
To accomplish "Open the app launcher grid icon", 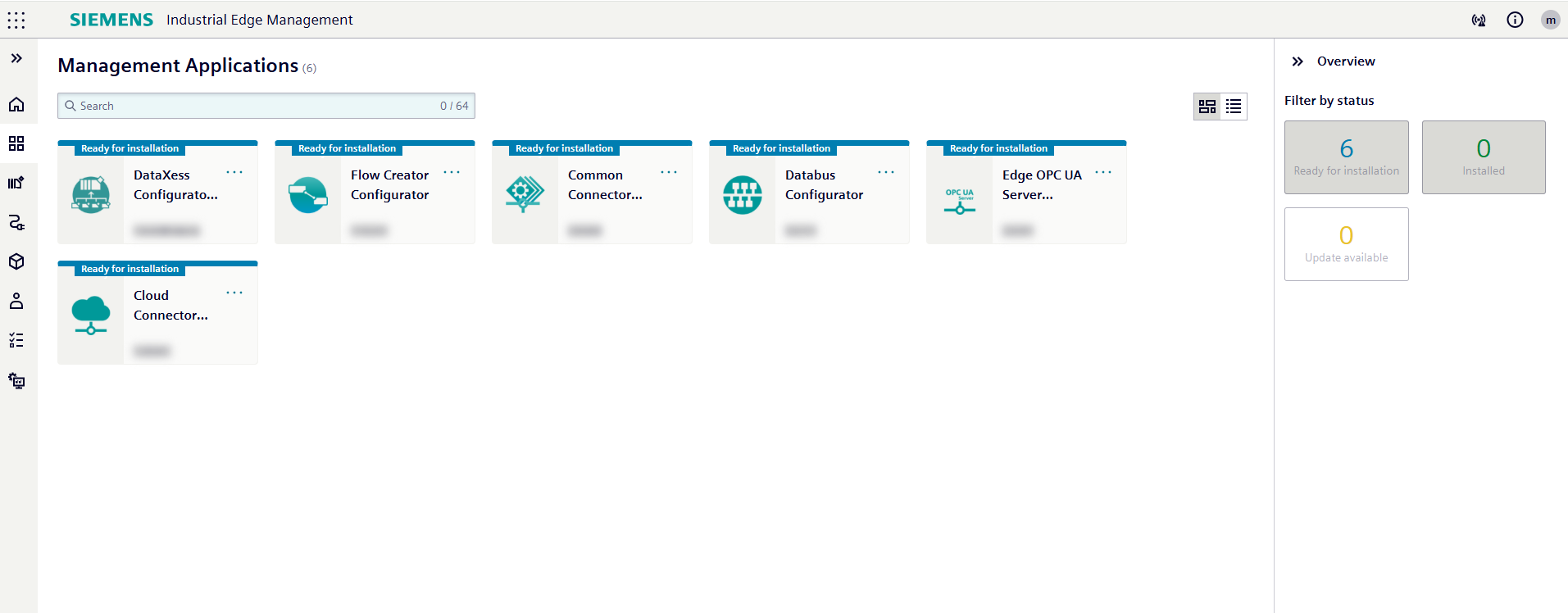I will coord(16,20).
